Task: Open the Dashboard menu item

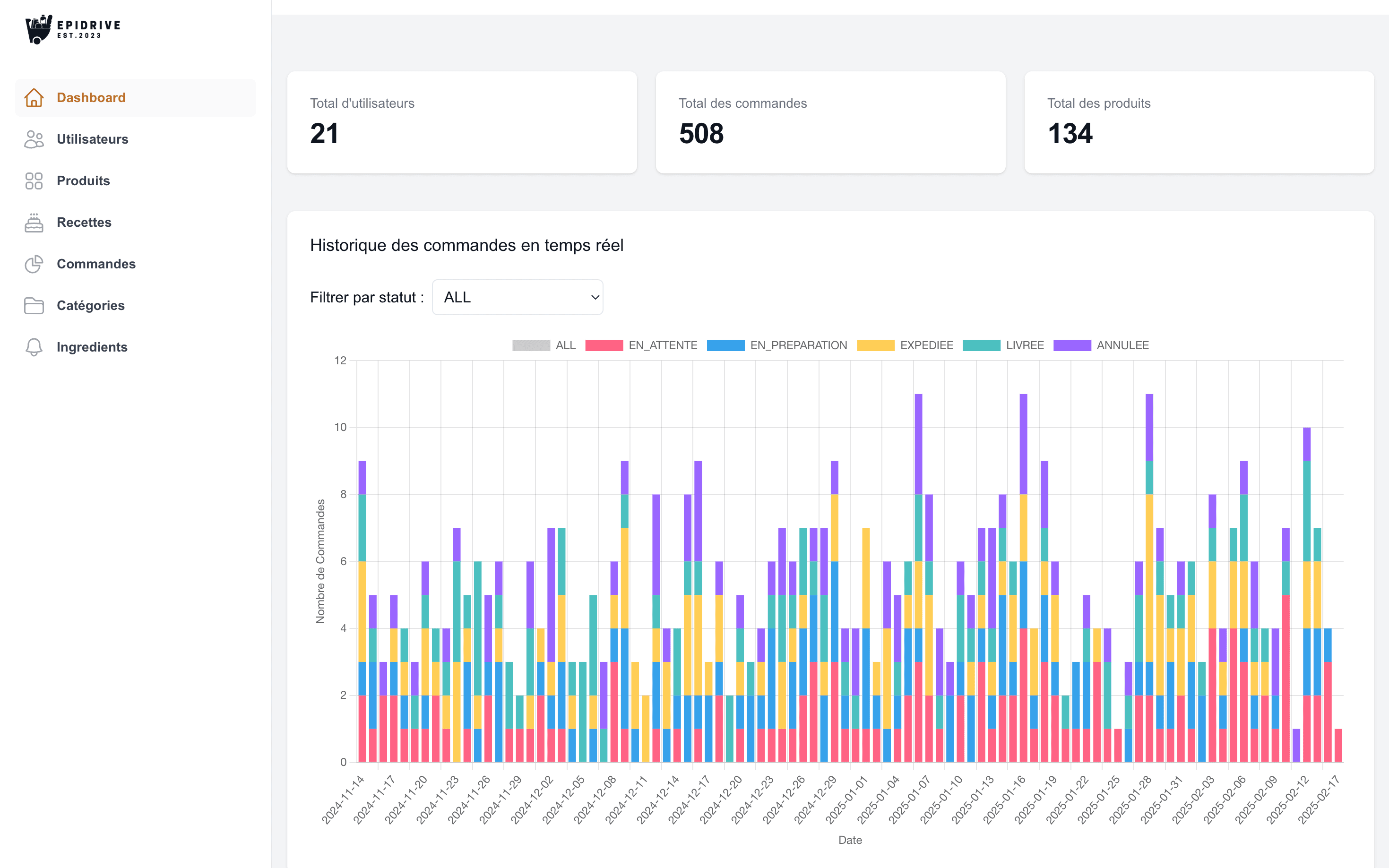Action: [x=136, y=98]
